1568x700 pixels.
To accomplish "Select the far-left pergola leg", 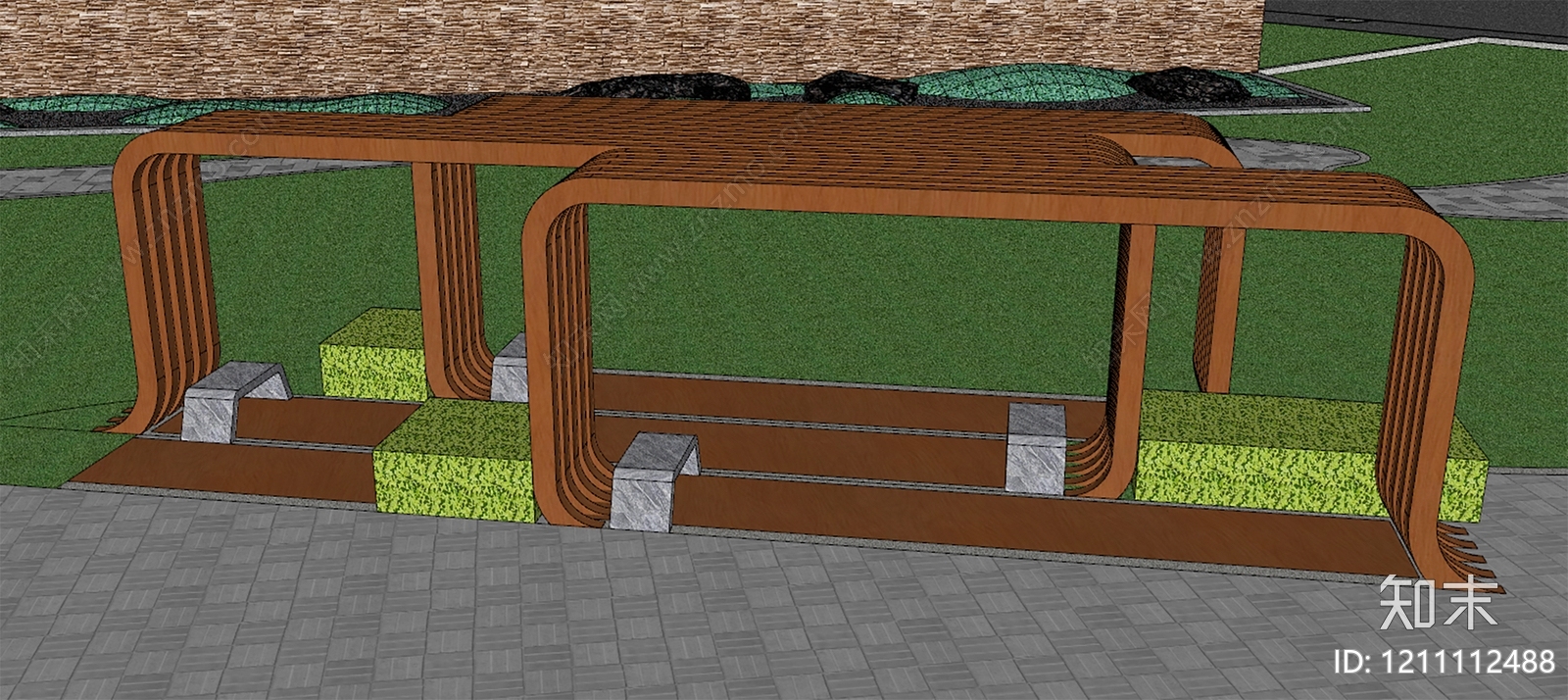I will (157, 294).
